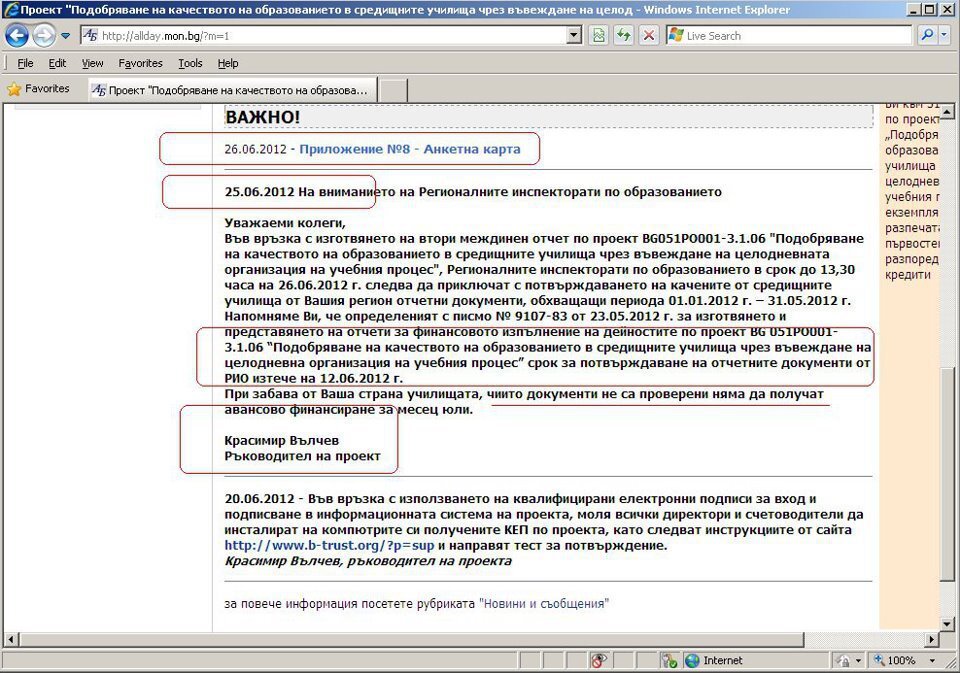Open the zoom arrow dropdown beside 100%
Viewport: 960px width, 673px height.
(x=932, y=660)
